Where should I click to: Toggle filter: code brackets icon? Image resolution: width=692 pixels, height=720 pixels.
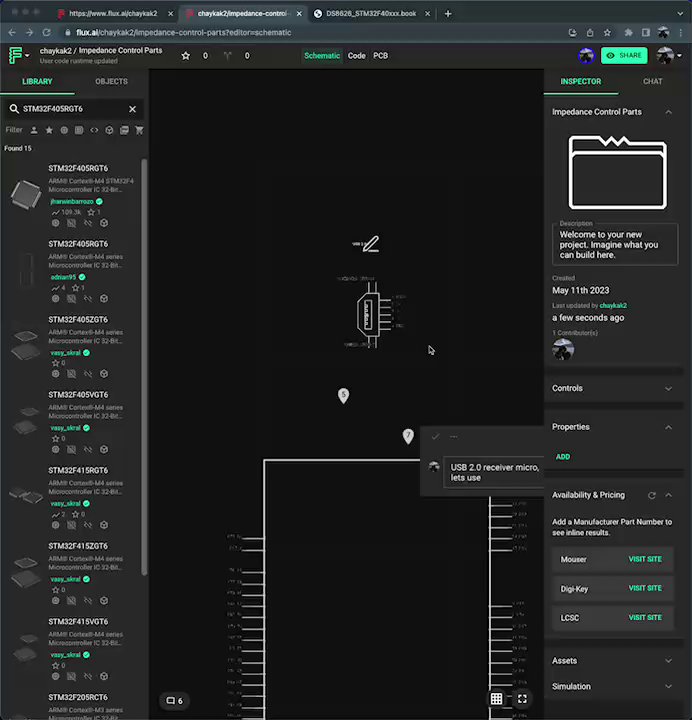(94, 130)
